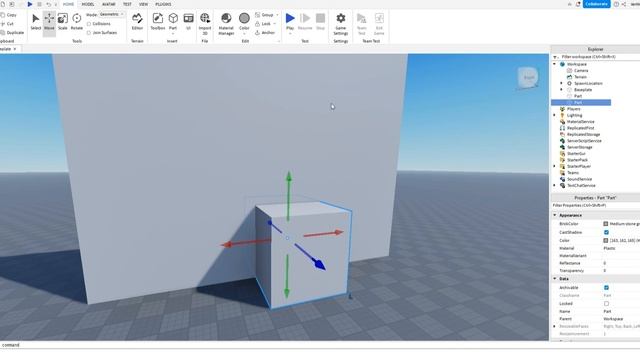Click Cut in the clipboard group
640x360 pixels.
coord(7,24)
